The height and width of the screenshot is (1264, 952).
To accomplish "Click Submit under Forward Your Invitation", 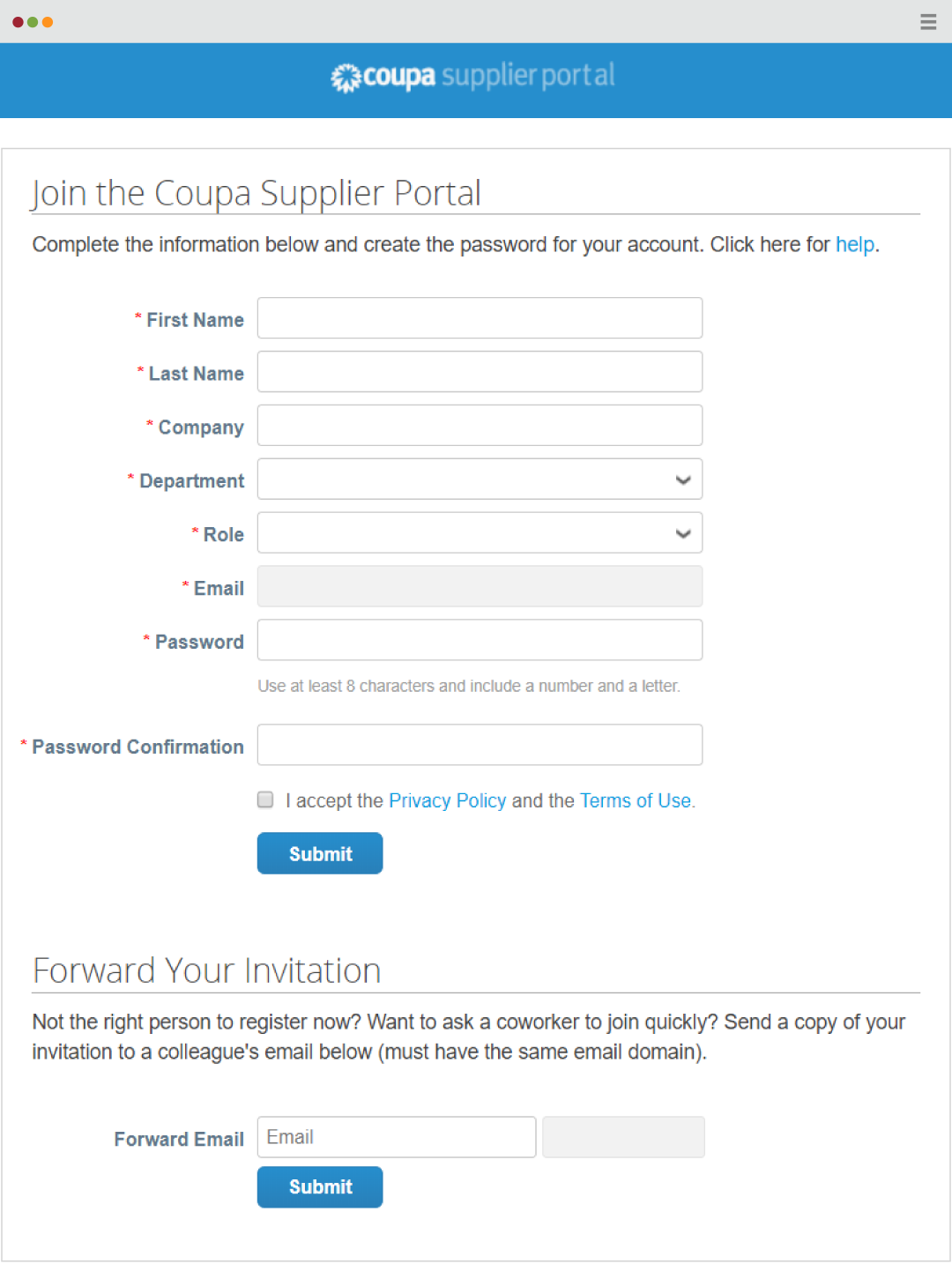I will 319,1186.
